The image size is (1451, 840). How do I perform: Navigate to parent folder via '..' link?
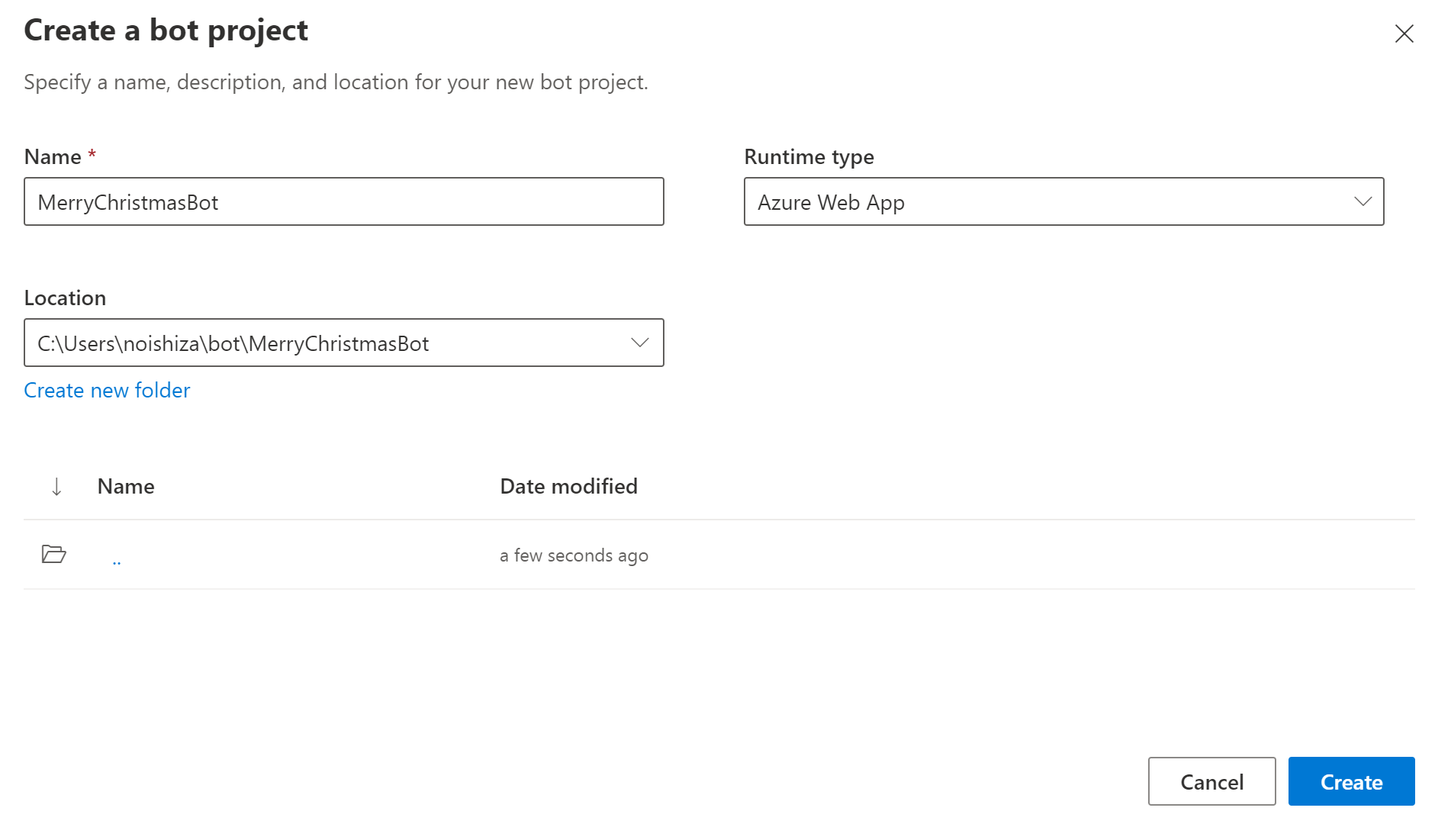click(x=117, y=560)
